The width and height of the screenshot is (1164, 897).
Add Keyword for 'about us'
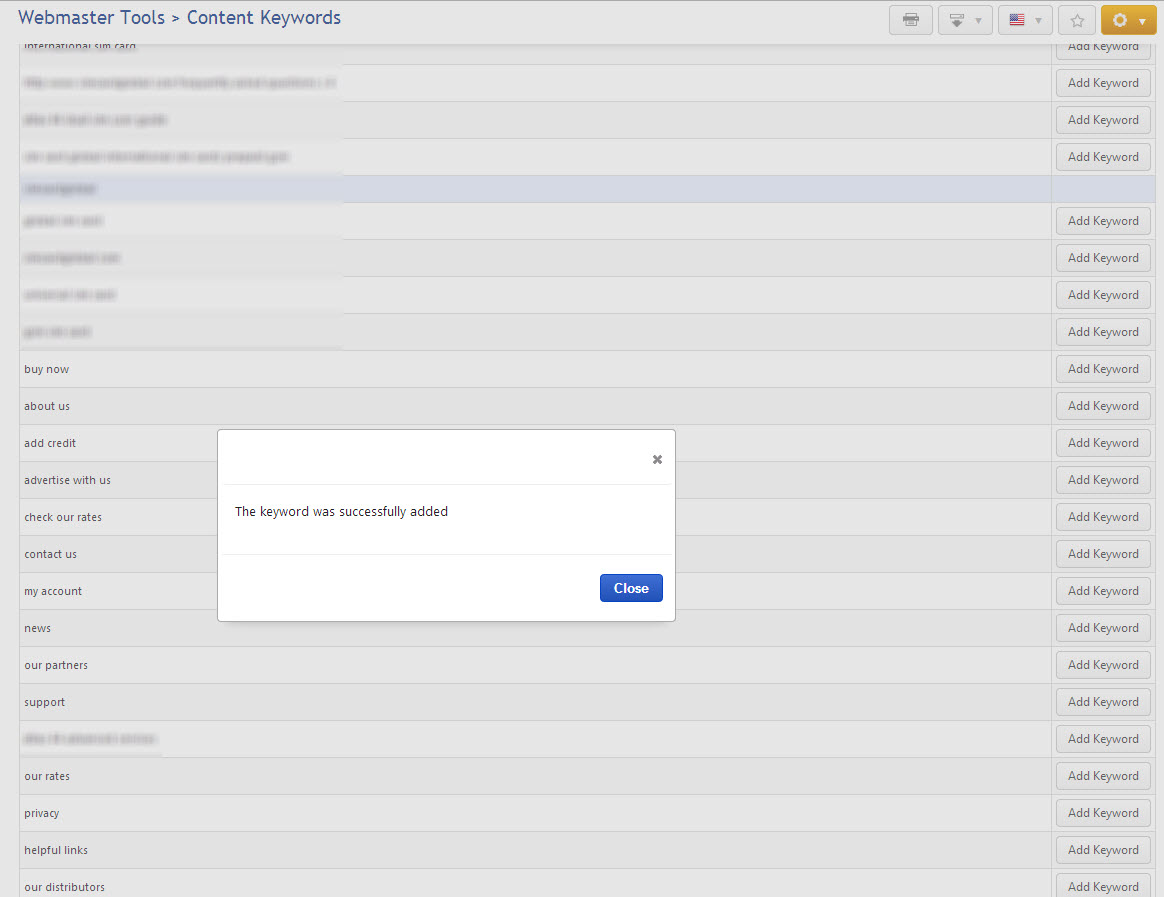pos(1103,406)
